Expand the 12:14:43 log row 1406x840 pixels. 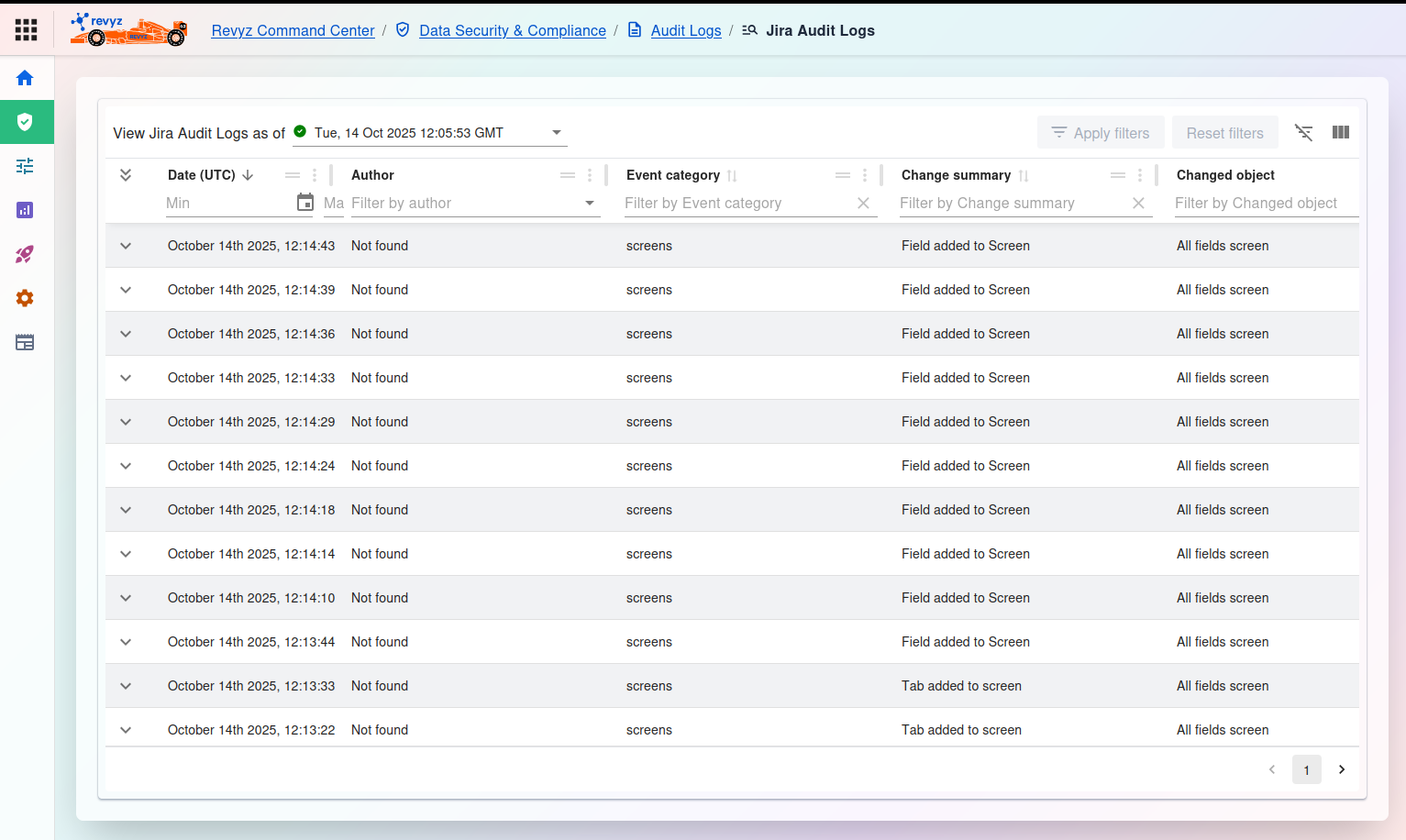click(x=126, y=246)
